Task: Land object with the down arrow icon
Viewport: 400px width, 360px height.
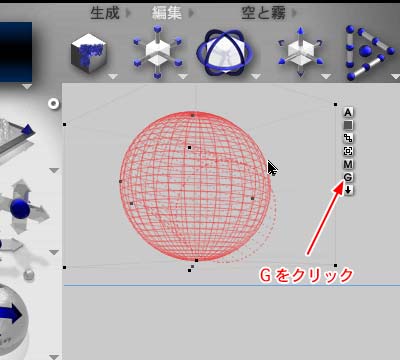Action: 348,190
